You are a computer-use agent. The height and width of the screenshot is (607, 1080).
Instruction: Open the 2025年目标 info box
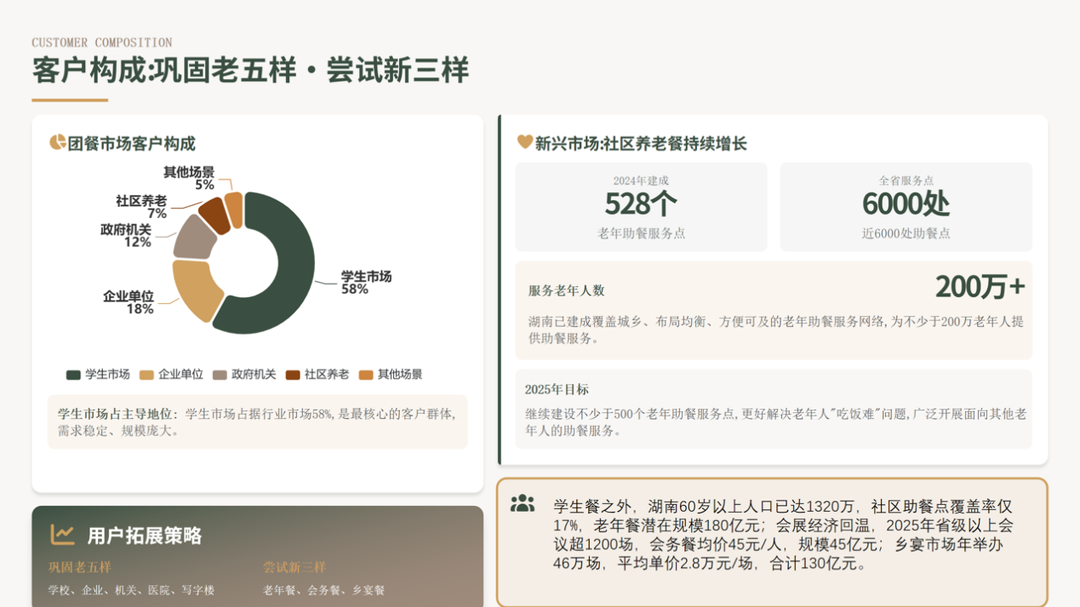point(773,409)
